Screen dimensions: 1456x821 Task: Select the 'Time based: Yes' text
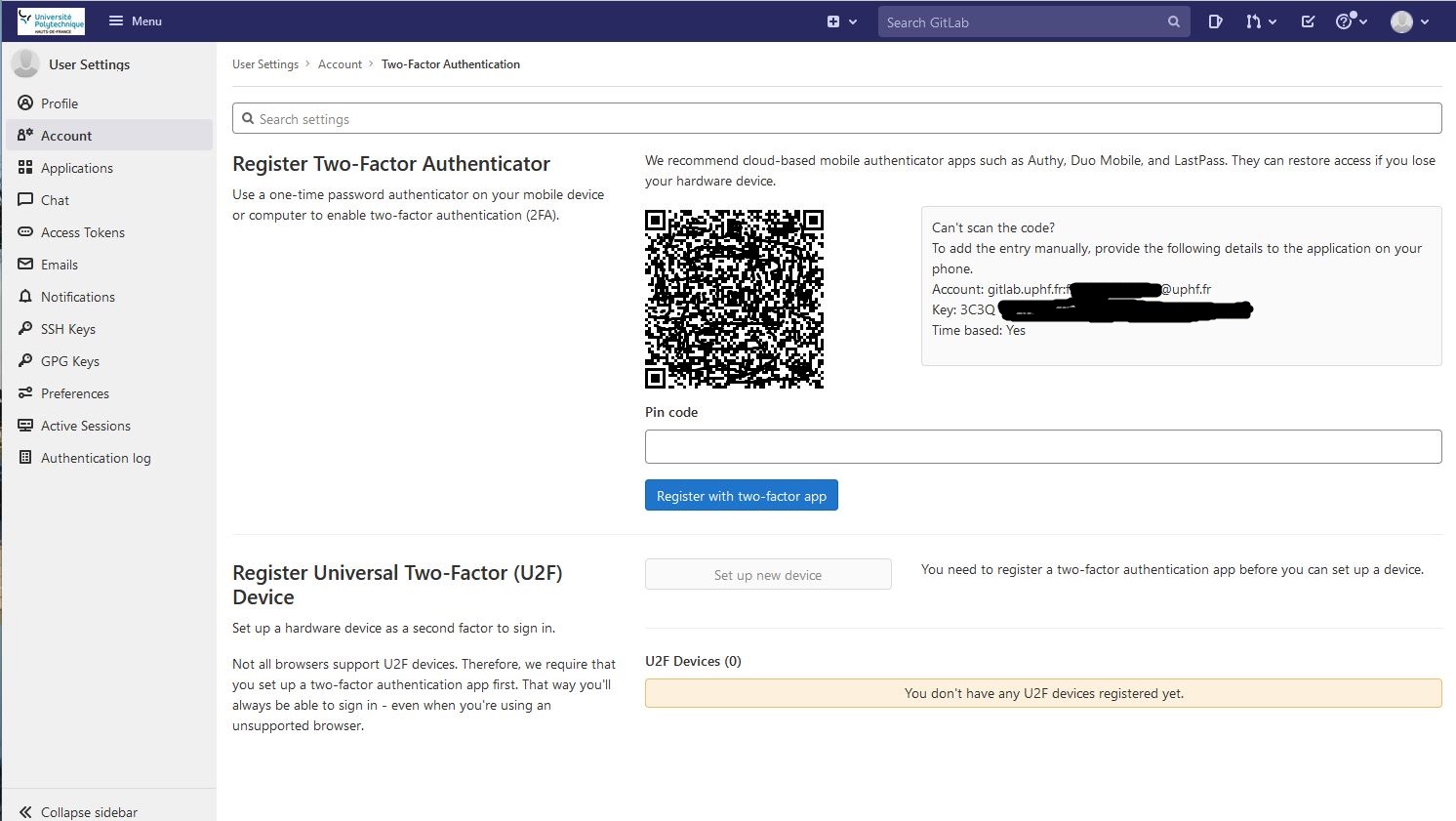(x=979, y=330)
